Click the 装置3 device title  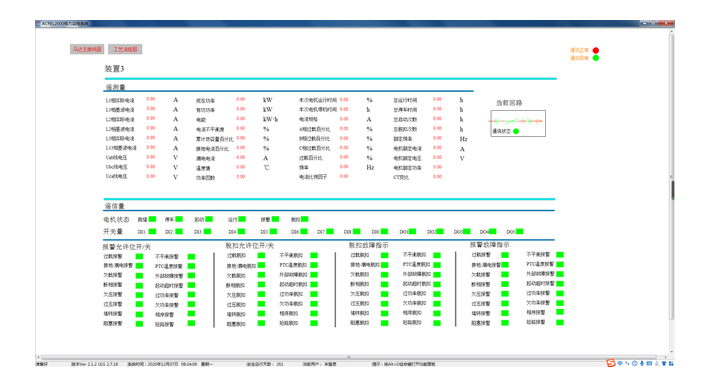(x=114, y=69)
